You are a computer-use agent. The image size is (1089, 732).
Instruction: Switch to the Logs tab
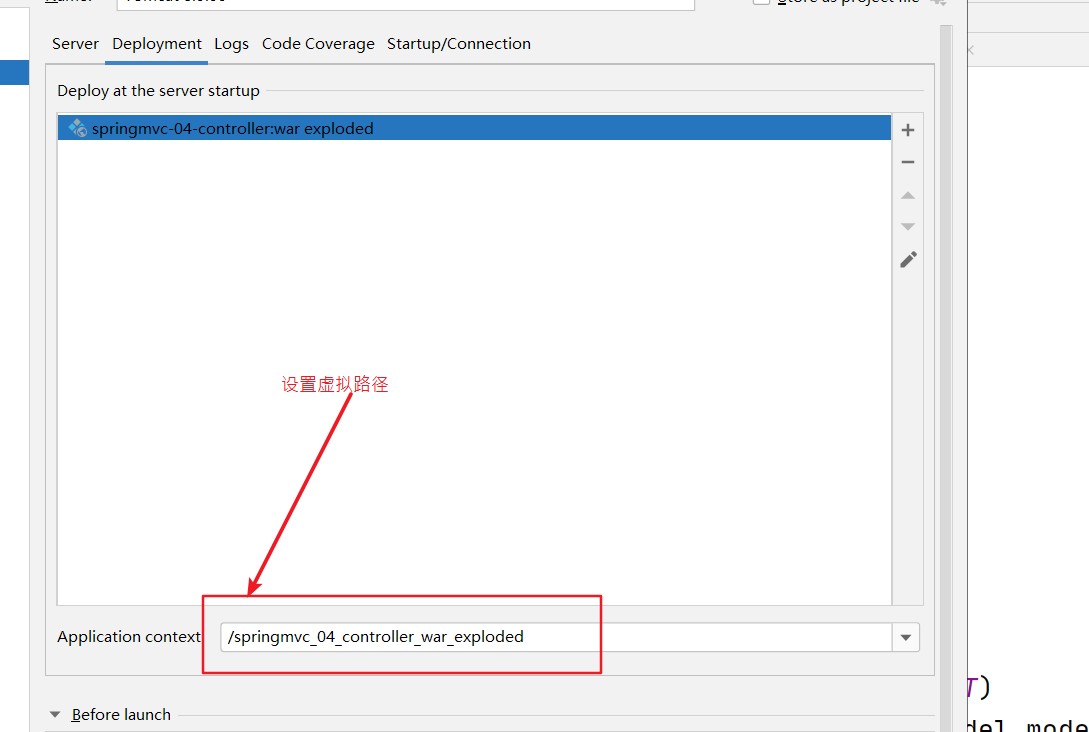[231, 44]
